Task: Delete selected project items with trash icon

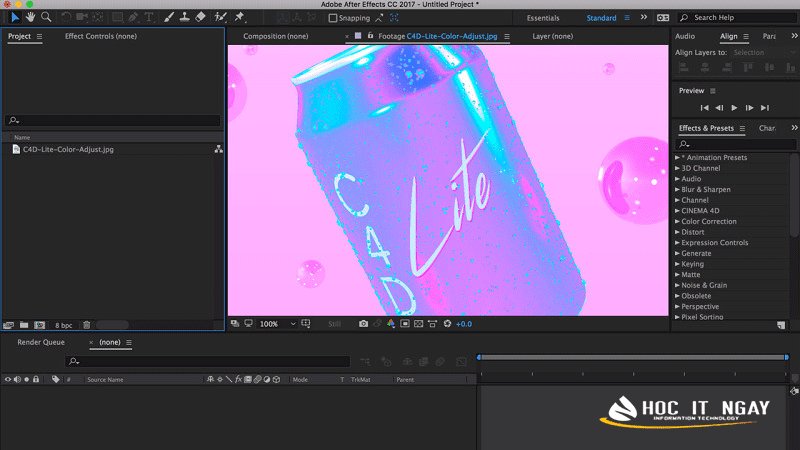Action: coord(87,325)
